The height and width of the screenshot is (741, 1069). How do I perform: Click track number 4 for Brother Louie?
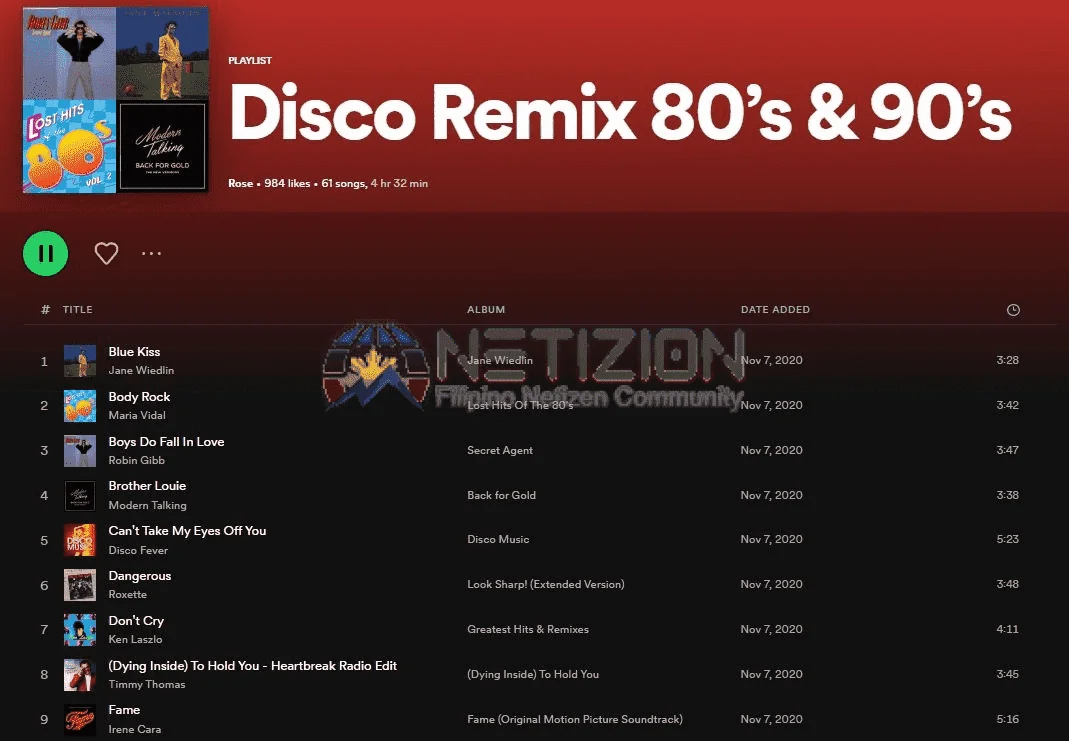(44, 496)
